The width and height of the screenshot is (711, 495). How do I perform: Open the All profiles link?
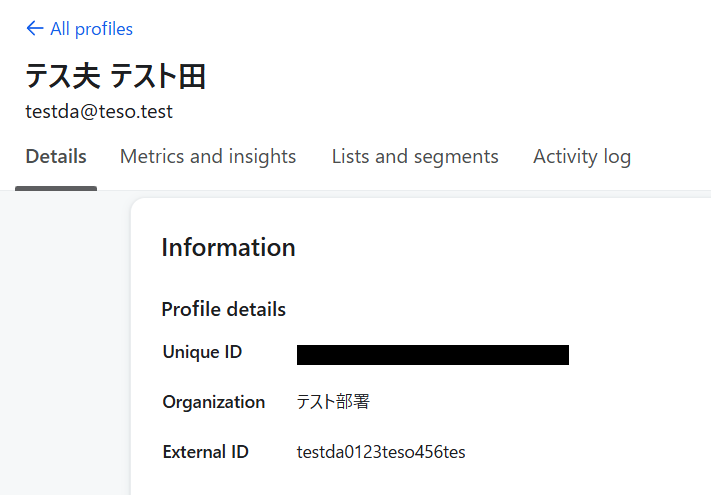click(x=91, y=29)
